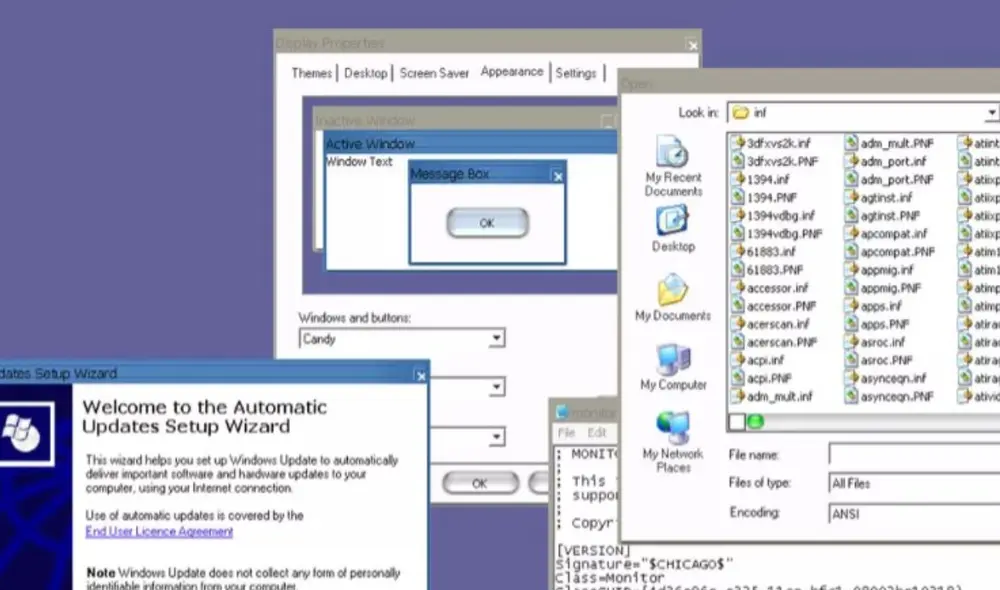
Task: Click OK in the Message Box preview
Action: [486, 222]
